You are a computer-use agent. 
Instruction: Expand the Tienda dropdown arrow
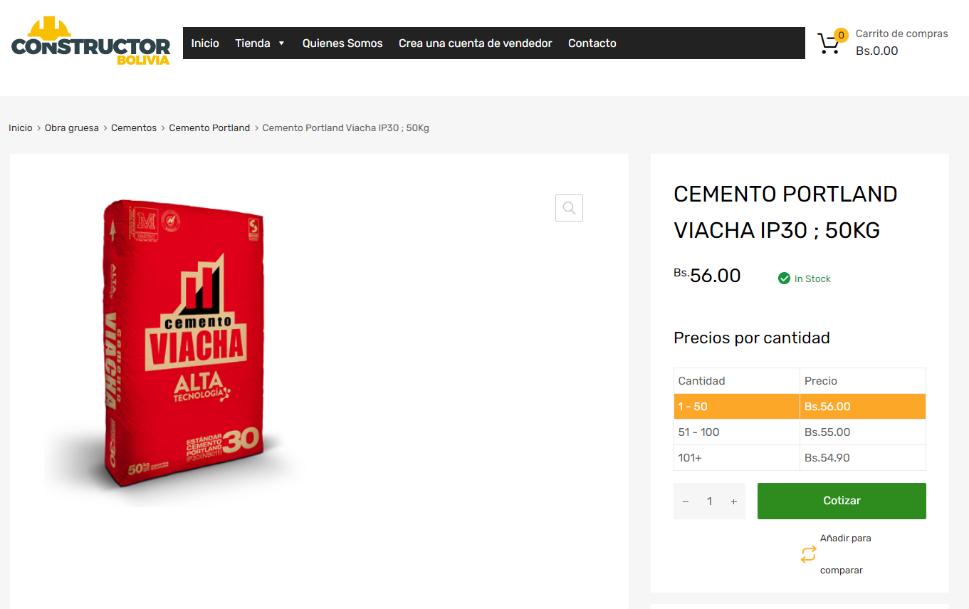click(281, 43)
